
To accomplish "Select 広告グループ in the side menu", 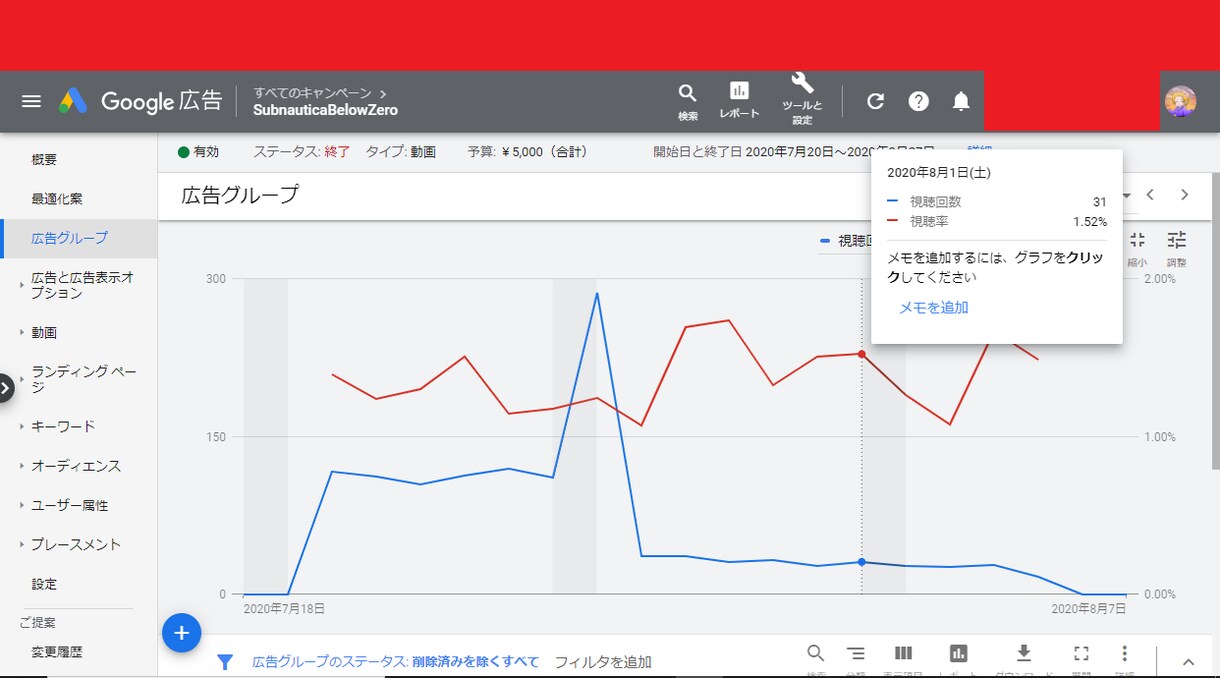I will tap(69, 239).
